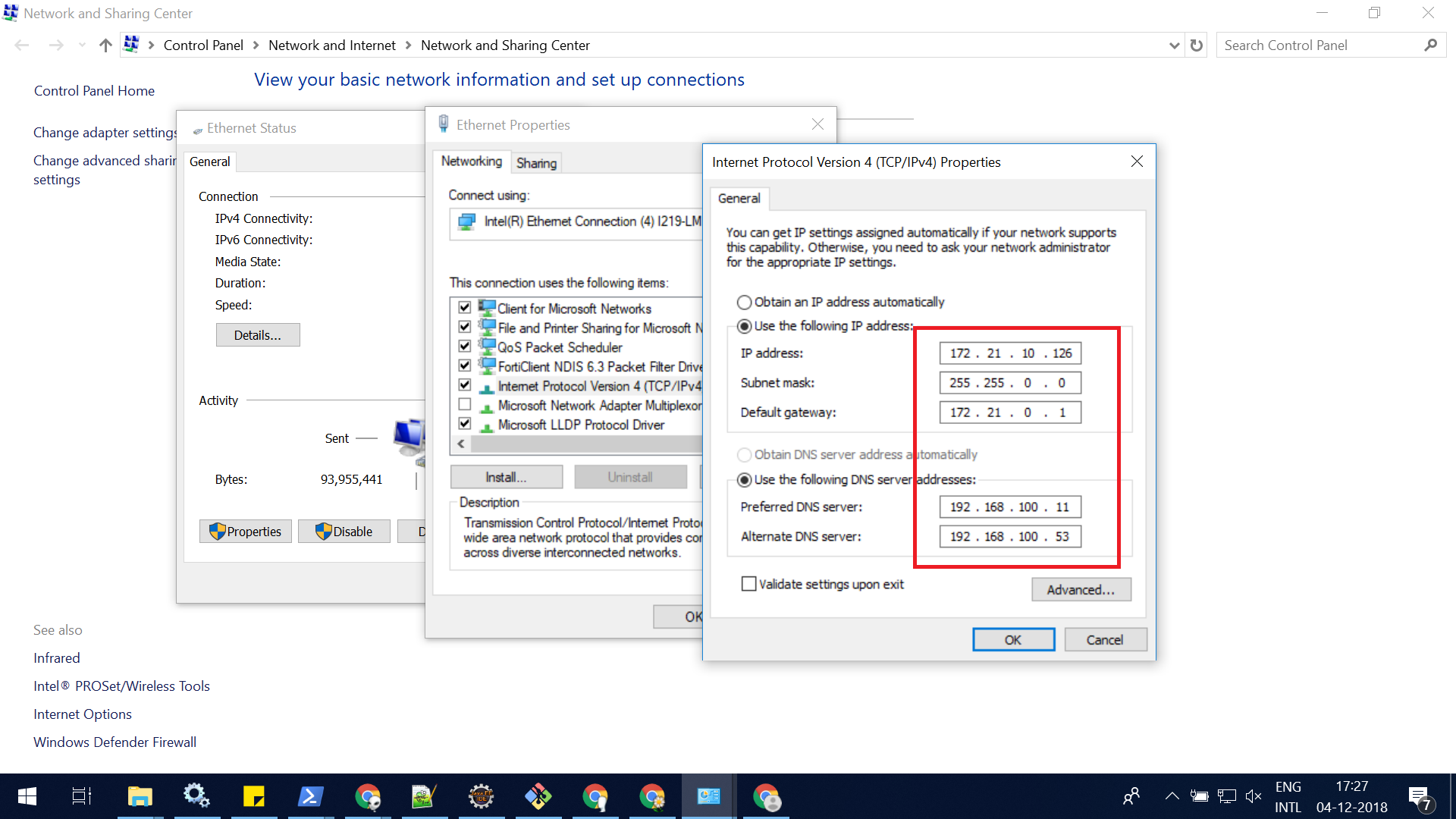Screen dimensions: 1456x819
Task: Click the Advanced... button
Action: 1081,590
